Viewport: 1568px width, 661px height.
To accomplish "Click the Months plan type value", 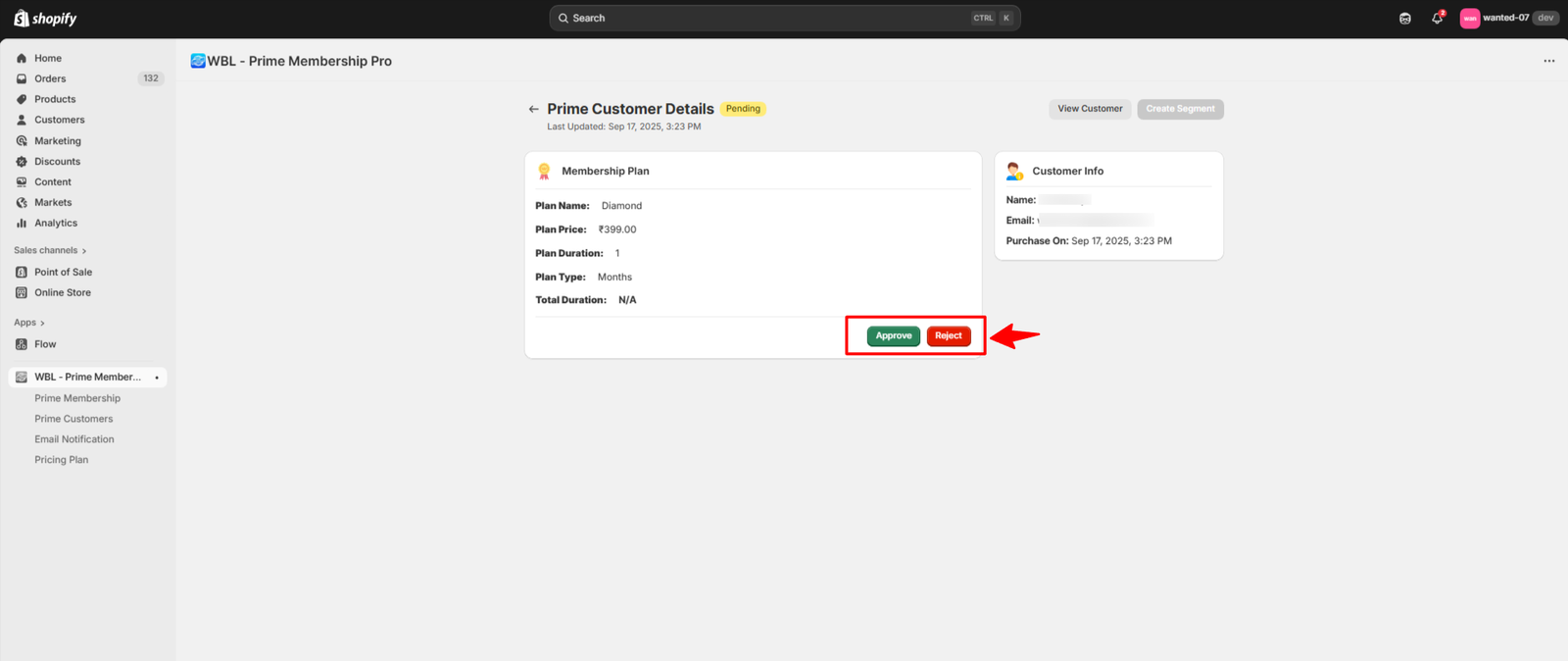I will [614, 278].
